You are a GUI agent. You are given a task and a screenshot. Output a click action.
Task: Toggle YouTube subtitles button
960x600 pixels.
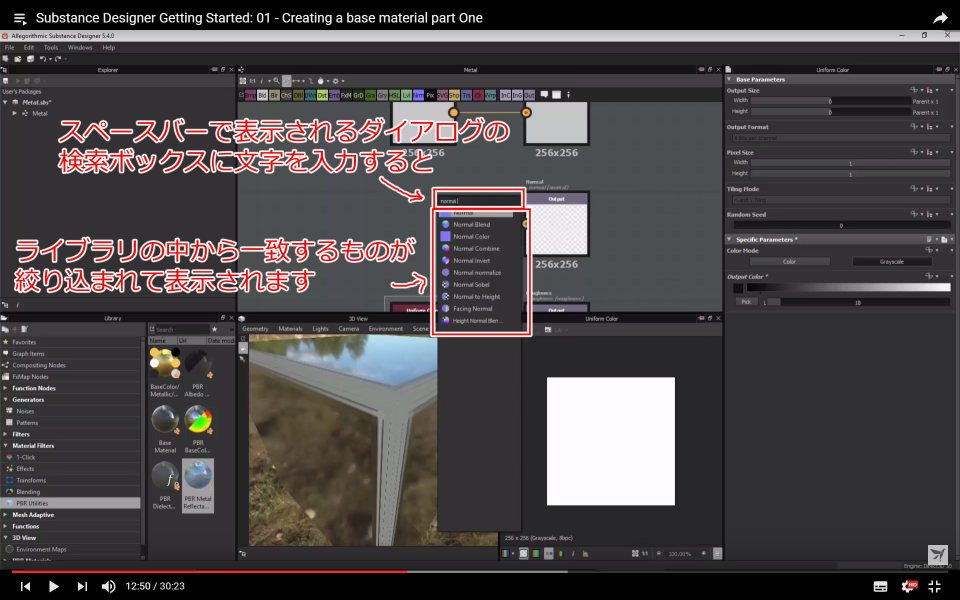coord(880,587)
